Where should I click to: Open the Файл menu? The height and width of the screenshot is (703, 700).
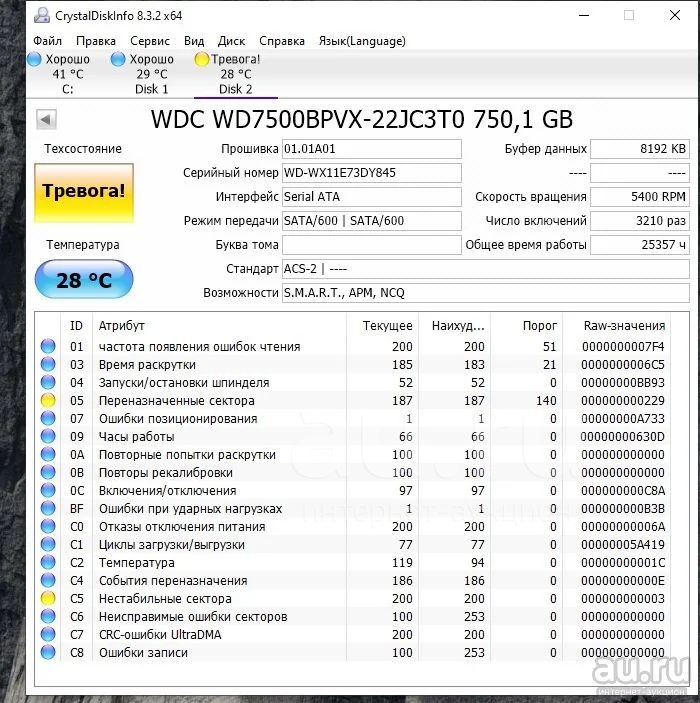47,41
